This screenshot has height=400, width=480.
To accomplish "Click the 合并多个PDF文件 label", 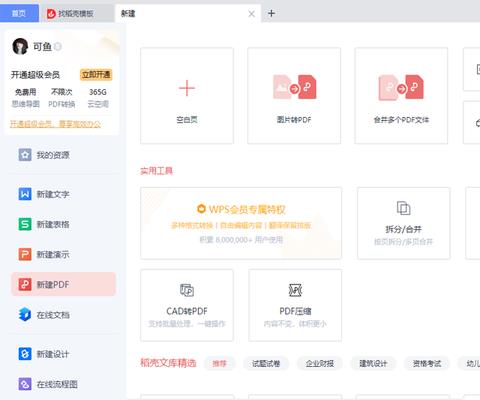I will point(401,120).
